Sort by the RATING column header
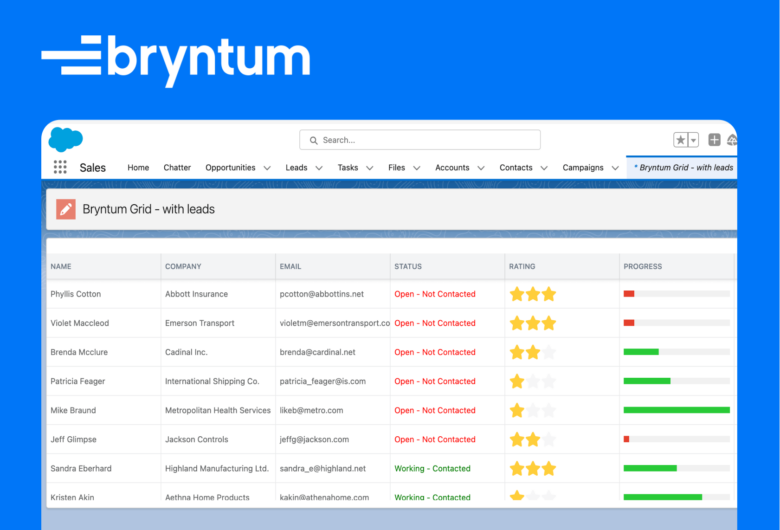780x530 pixels. click(x=562, y=266)
